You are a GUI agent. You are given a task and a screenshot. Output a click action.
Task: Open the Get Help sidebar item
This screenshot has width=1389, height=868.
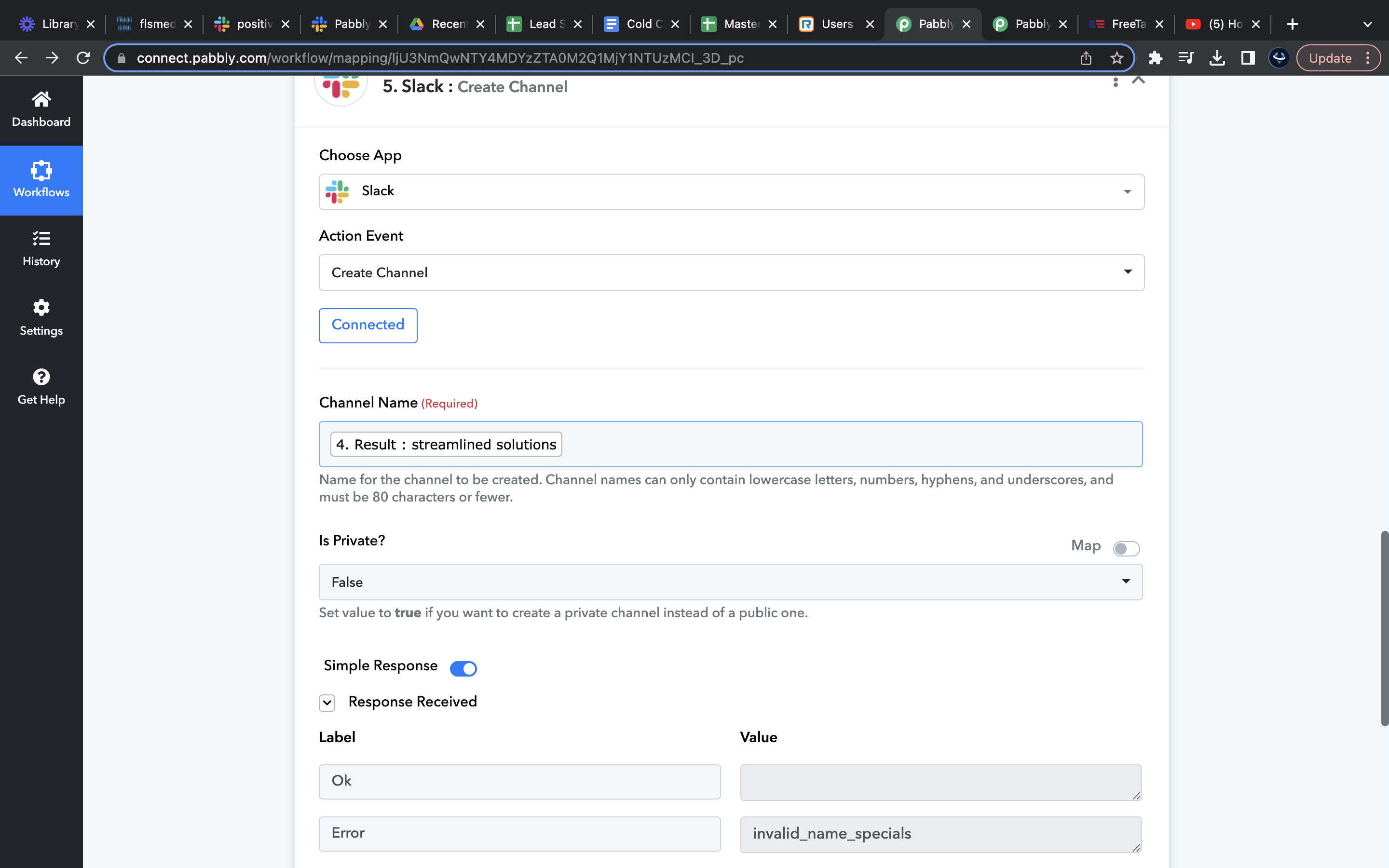pos(41,388)
